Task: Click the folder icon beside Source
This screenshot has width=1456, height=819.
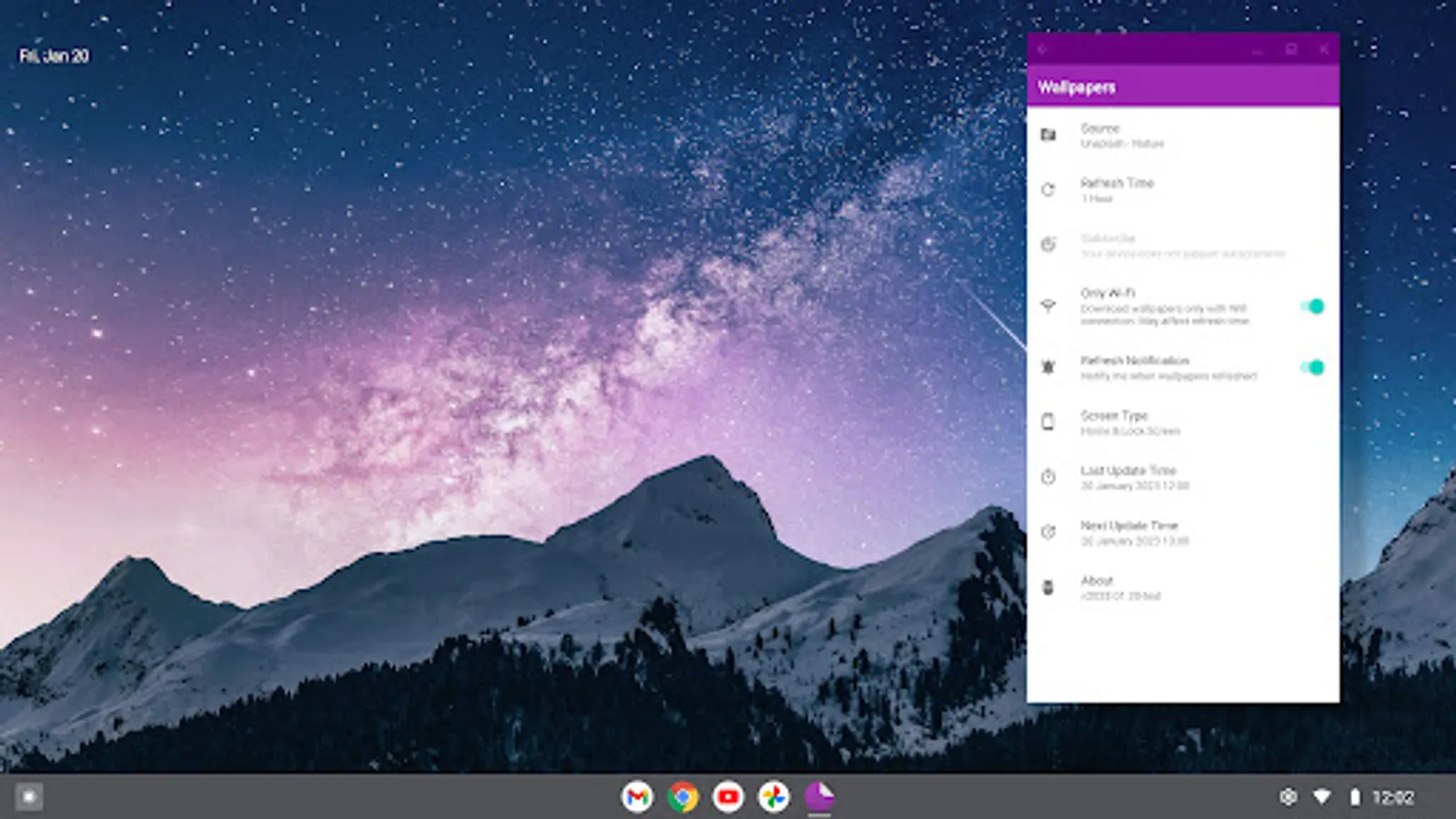Action: (x=1048, y=135)
